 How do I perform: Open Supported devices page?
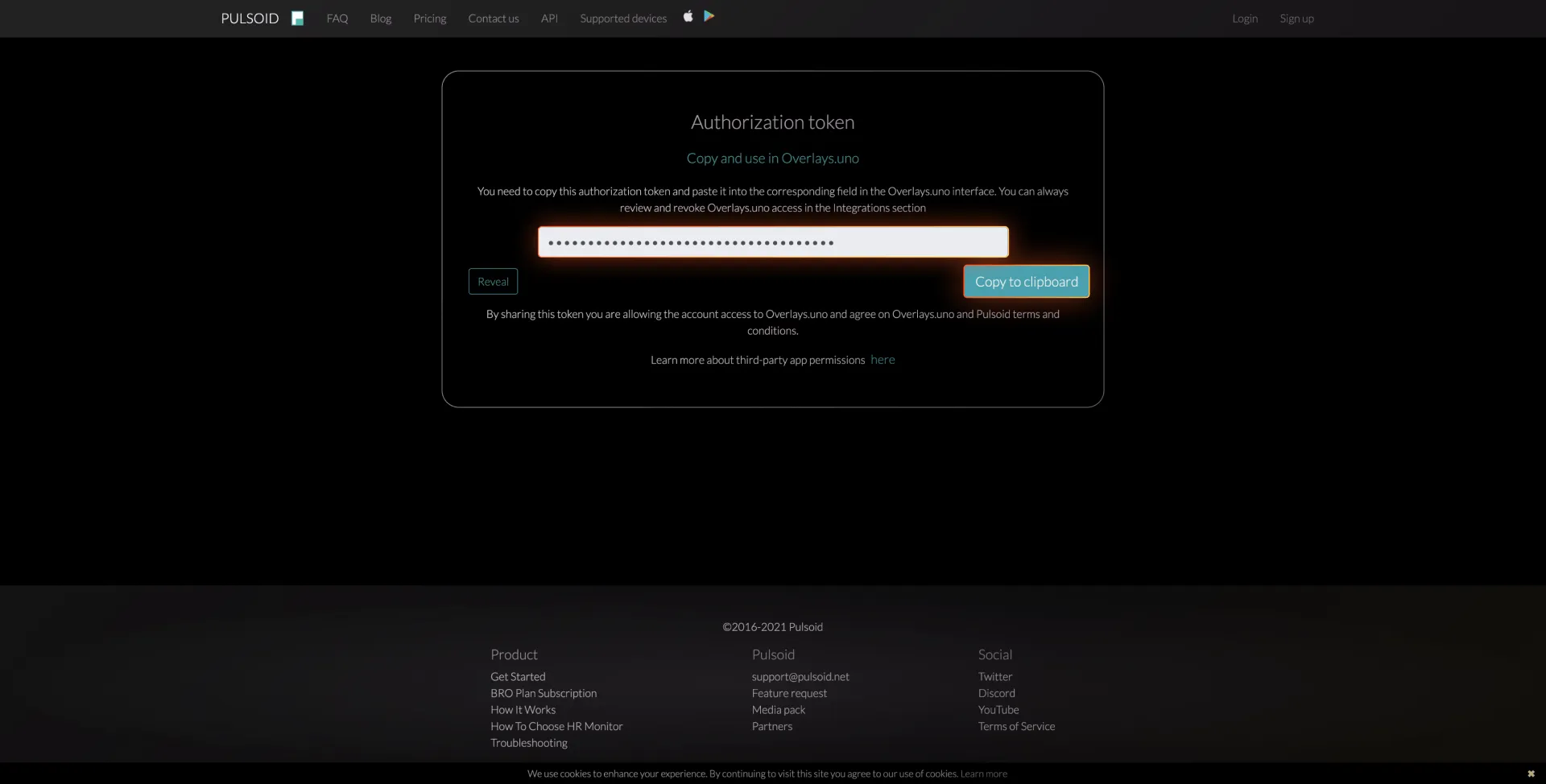pyautogui.click(x=623, y=19)
